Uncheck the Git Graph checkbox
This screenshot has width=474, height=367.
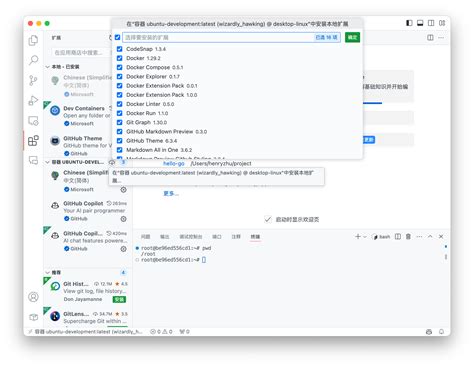[x=119, y=122]
